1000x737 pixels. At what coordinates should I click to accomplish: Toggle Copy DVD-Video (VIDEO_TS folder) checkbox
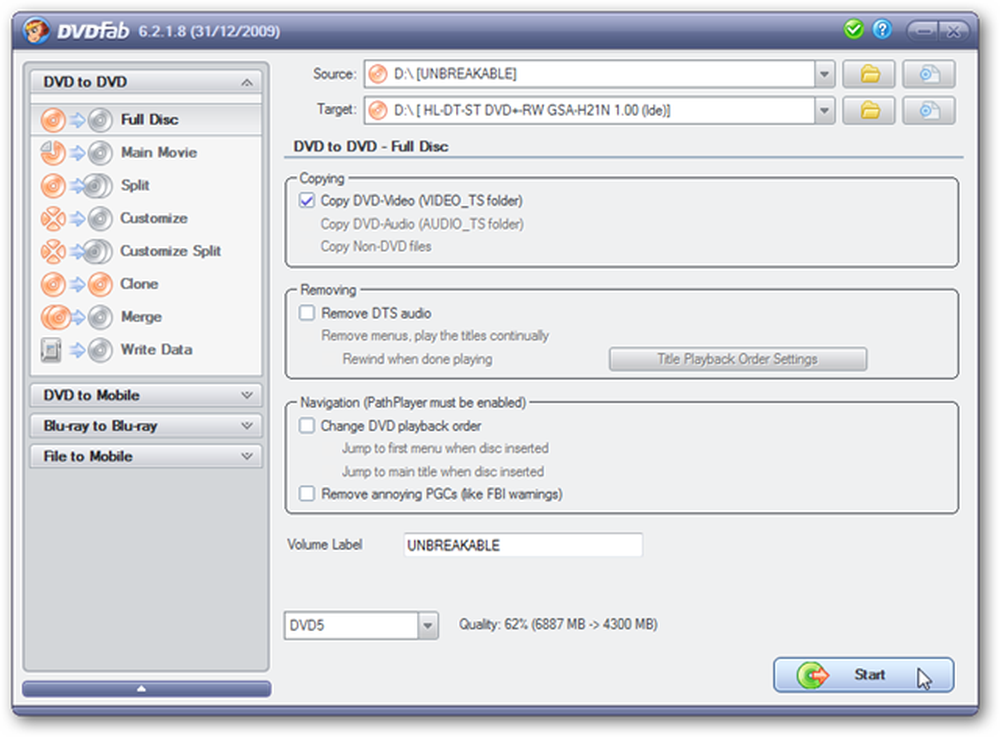pos(307,201)
